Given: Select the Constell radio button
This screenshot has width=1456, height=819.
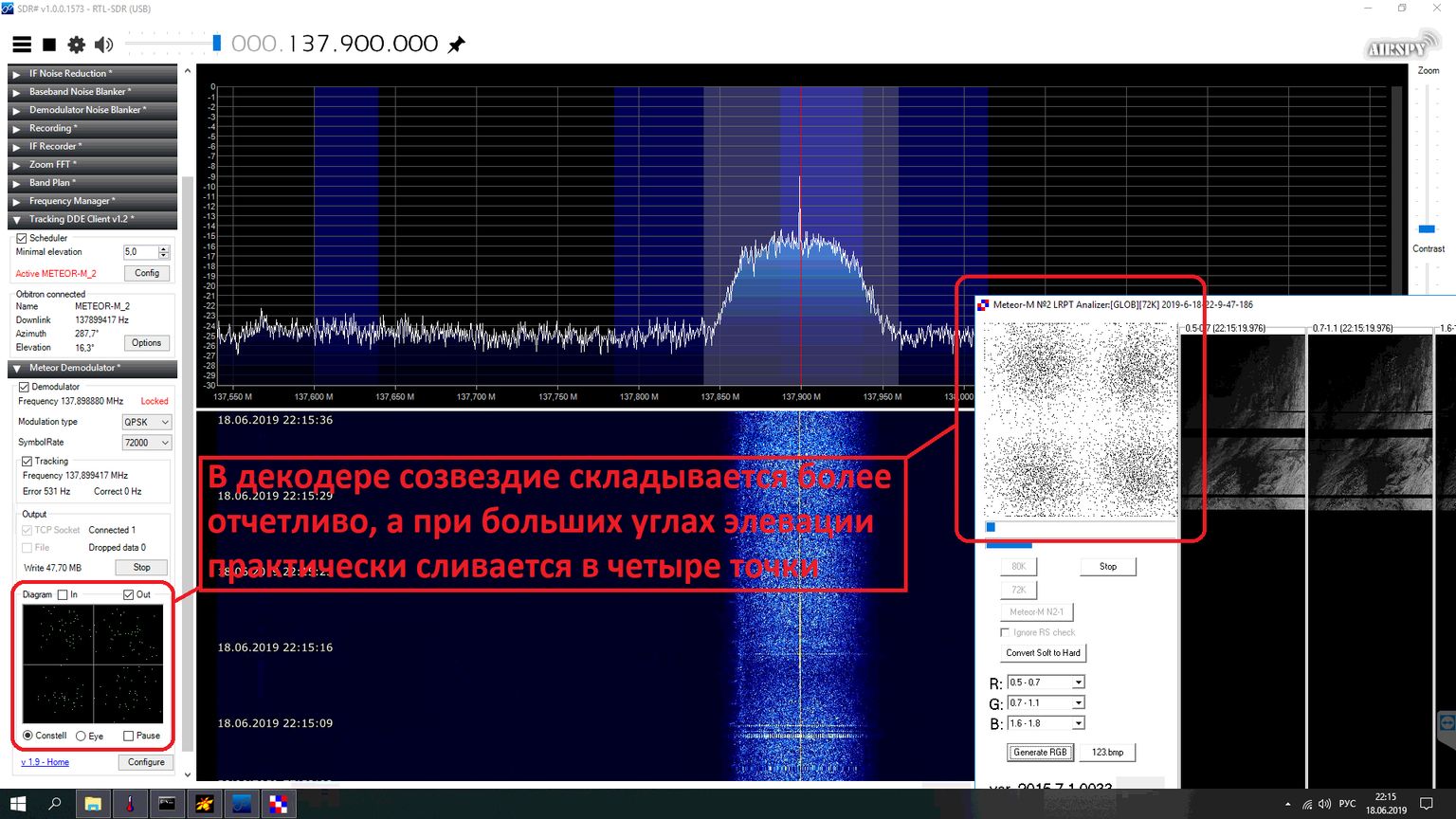Looking at the screenshot, I should pyautogui.click(x=27, y=736).
